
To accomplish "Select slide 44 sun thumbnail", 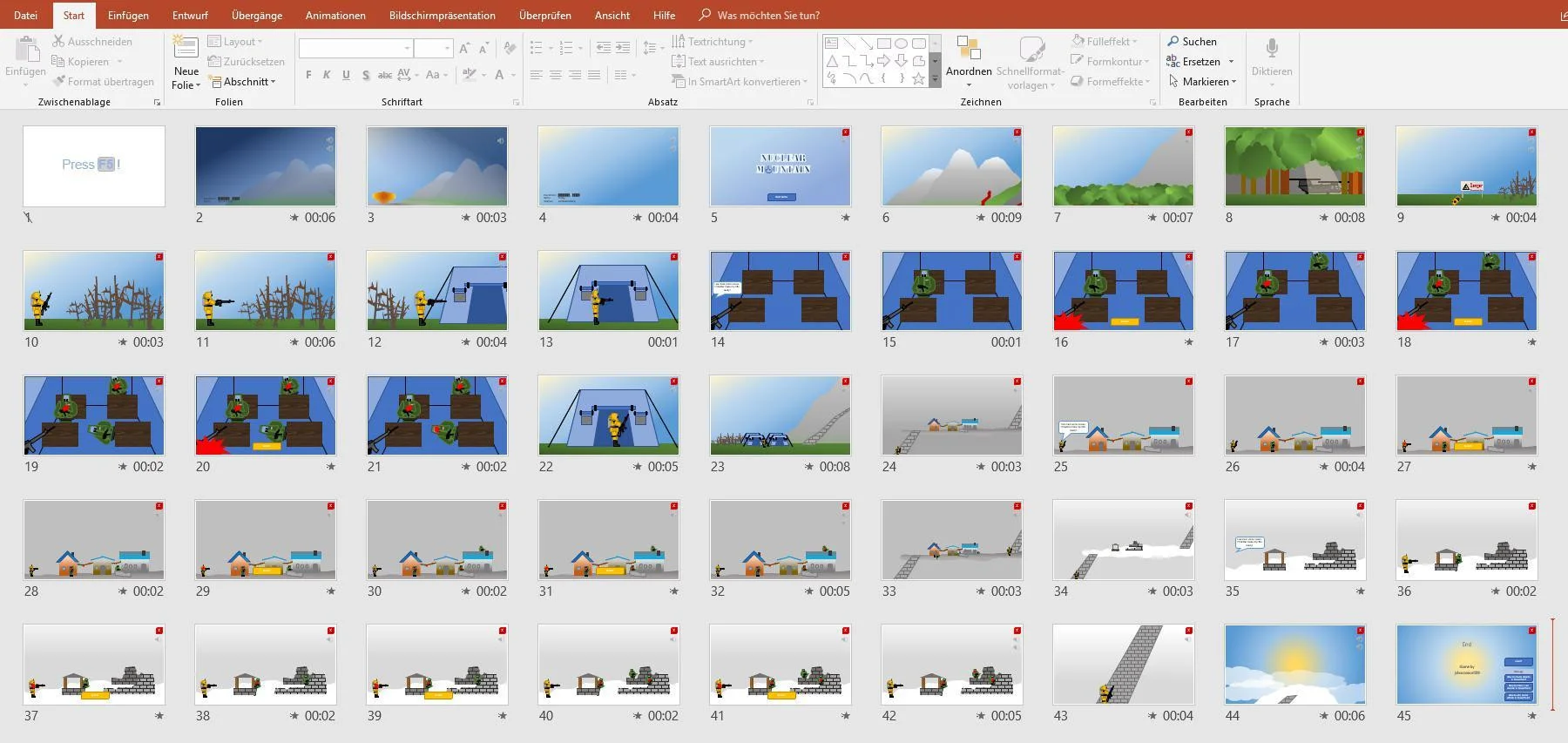I will pyautogui.click(x=1294, y=665).
